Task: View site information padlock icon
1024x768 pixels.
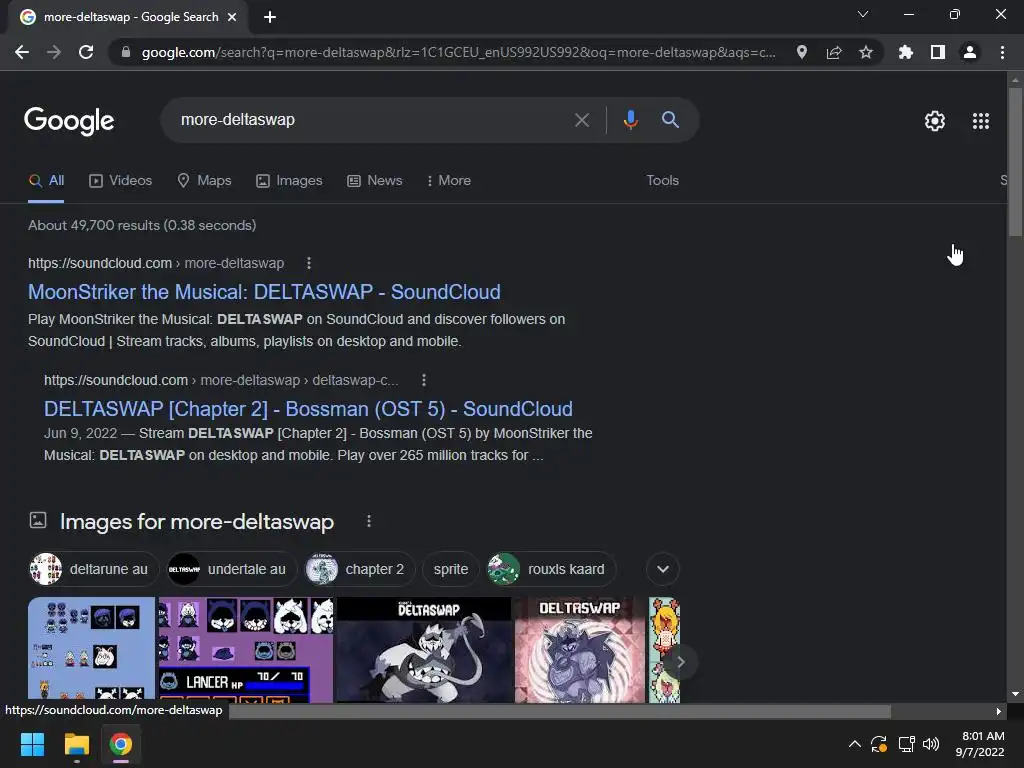Action: click(126, 52)
